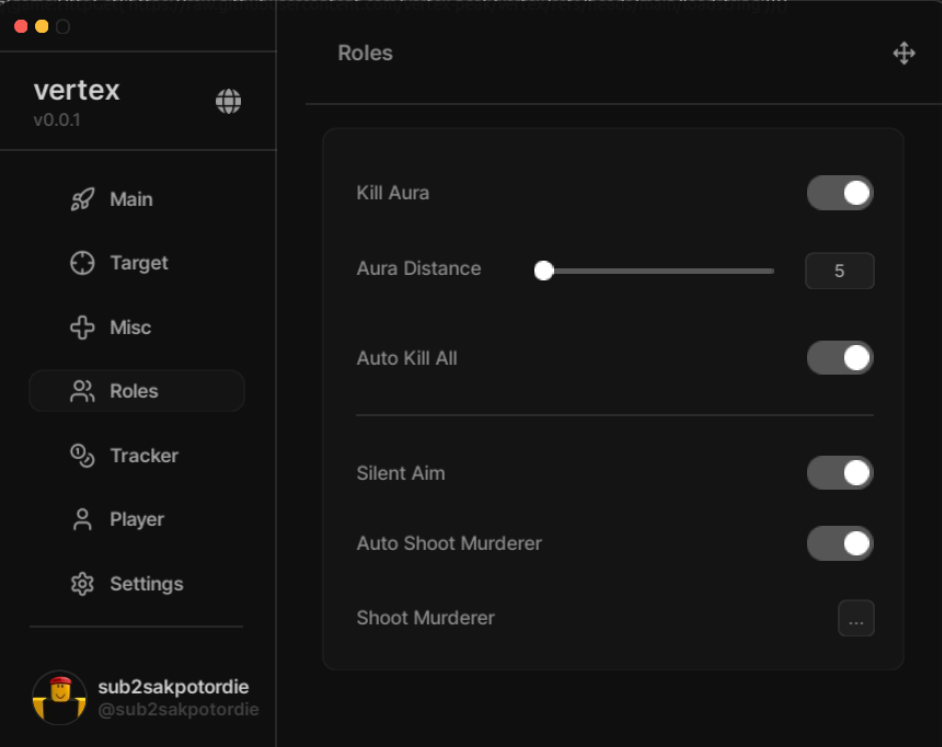Click the vertex app title

pyautogui.click(x=77, y=91)
